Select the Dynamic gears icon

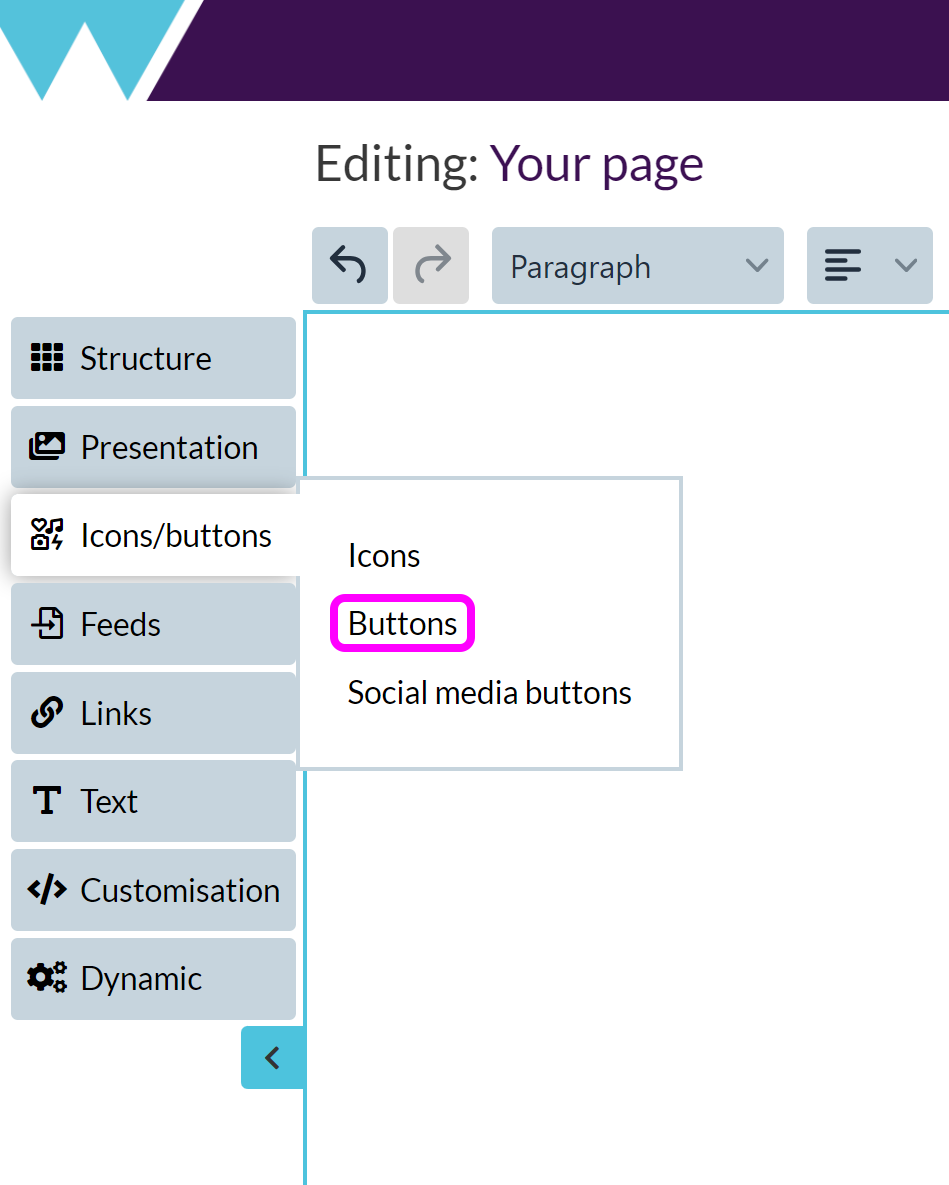(x=46, y=979)
